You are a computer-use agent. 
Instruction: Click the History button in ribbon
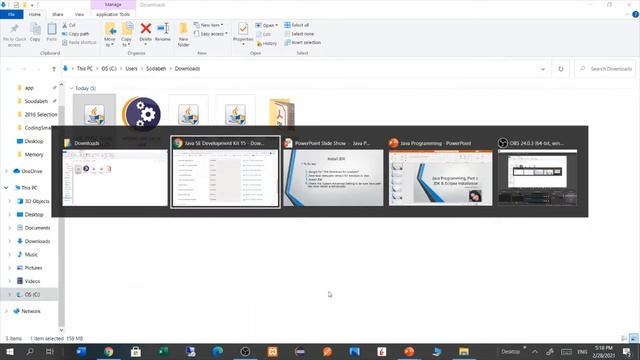(267, 43)
